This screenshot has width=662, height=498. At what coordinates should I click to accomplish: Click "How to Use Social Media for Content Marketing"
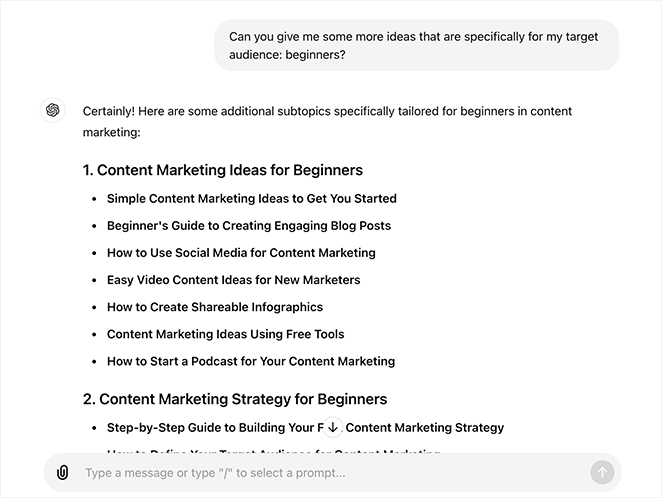click(241, 253)
